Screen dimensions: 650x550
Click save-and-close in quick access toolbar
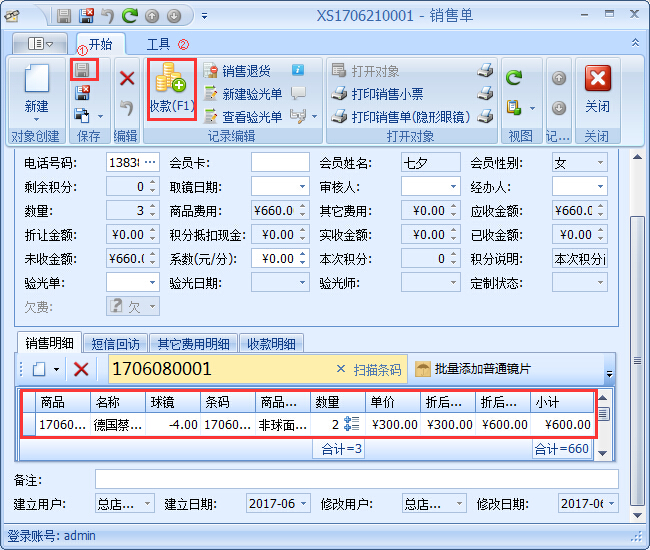point(86,16)
